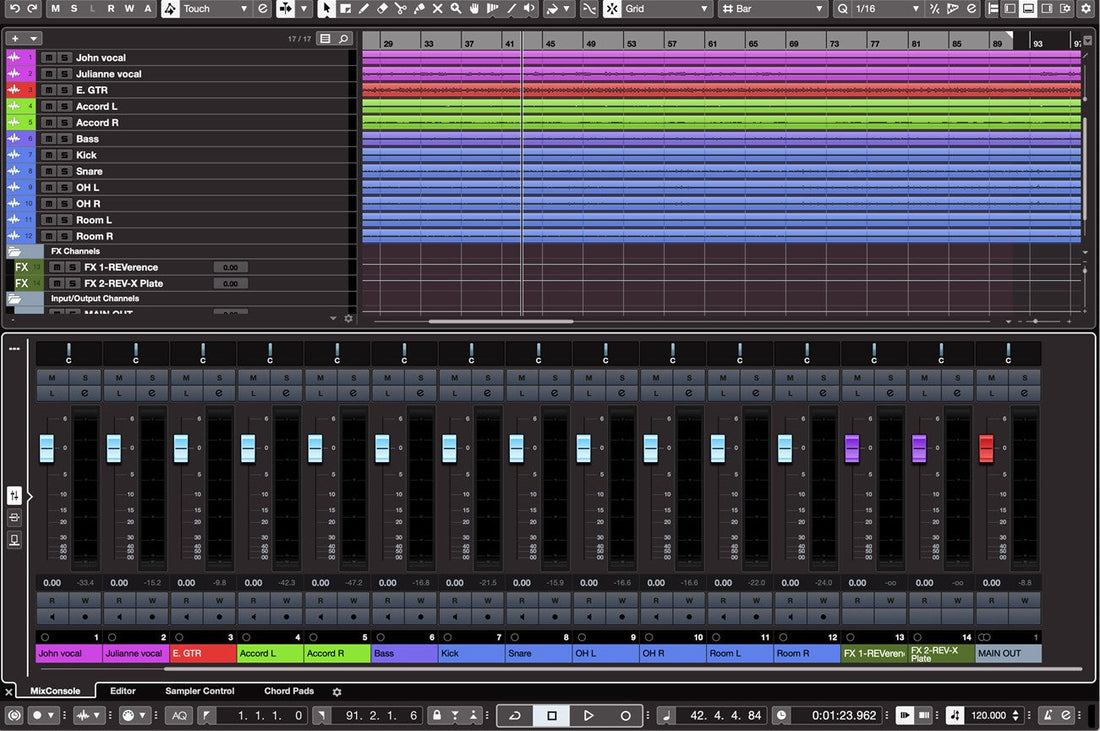Screen dimensions: 1100x731
Task: Click the Bass channel volume fader
Action: click(x=382, y=447)
